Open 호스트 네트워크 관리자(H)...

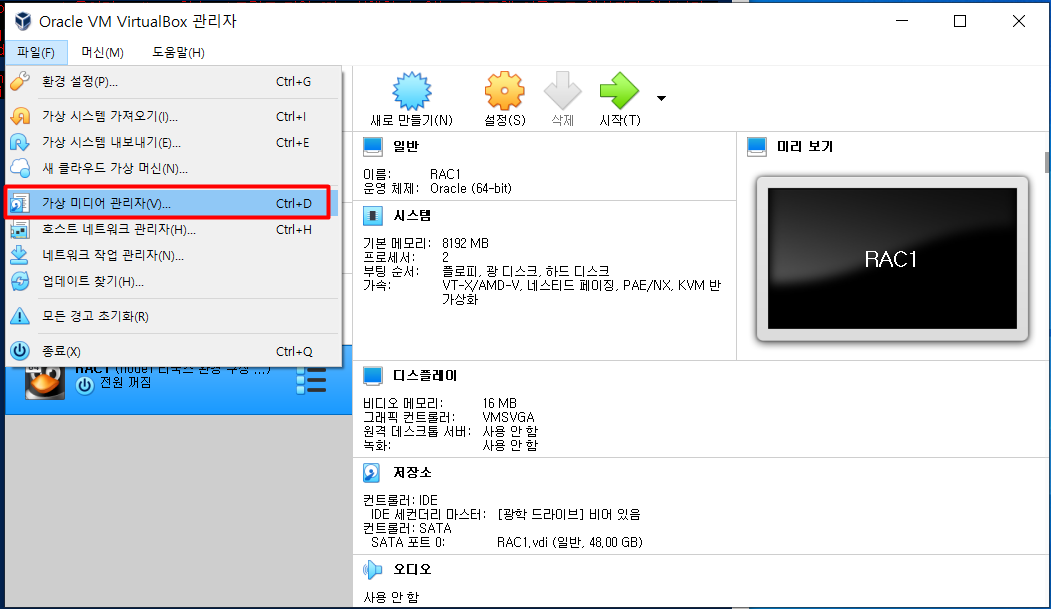pos(172,230)
